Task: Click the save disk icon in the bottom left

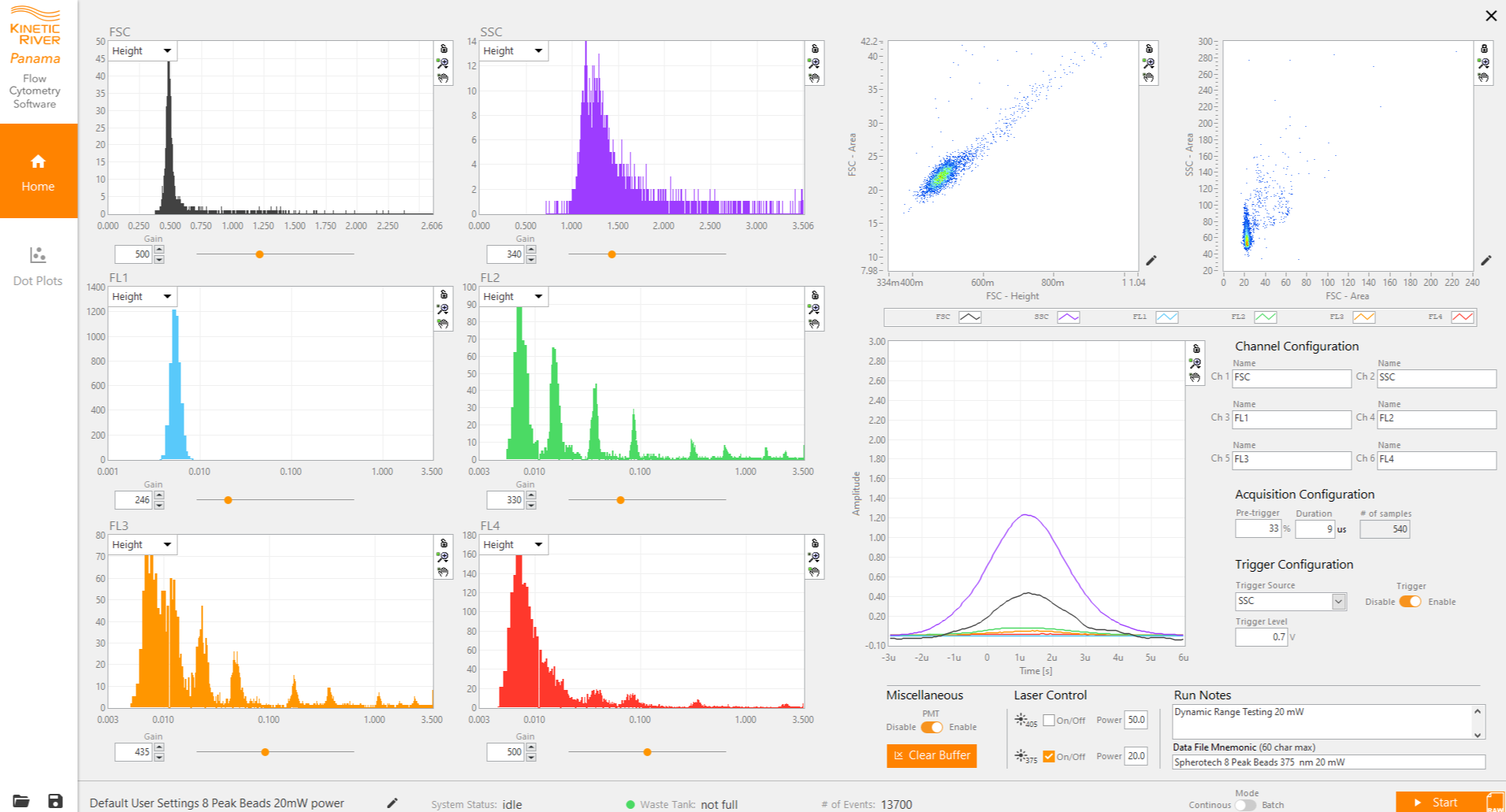Action: click(55, 801)
